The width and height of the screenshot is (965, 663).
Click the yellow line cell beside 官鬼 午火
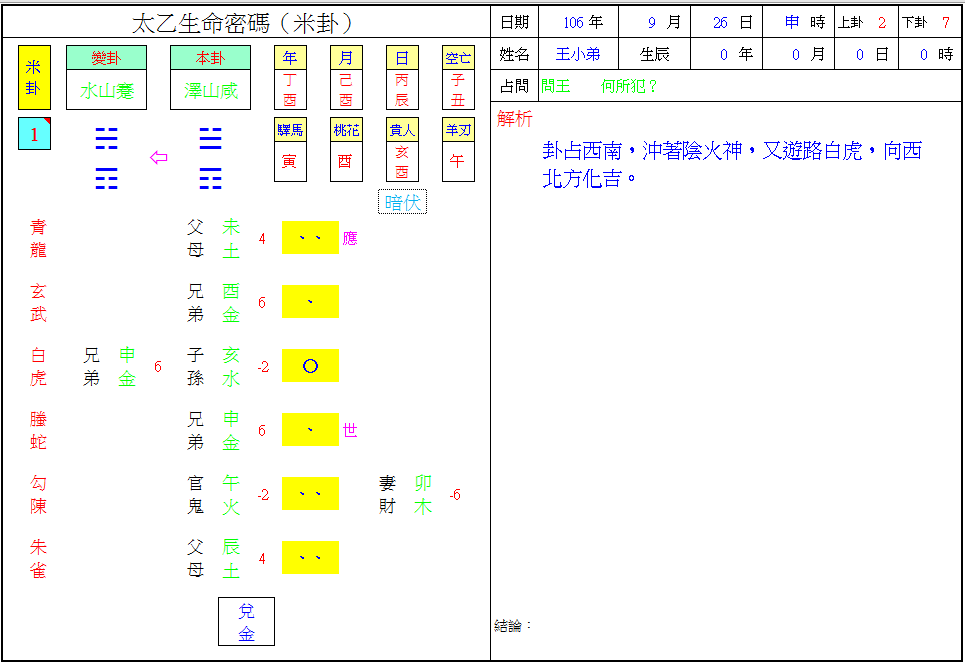click(x=310, y=494)
